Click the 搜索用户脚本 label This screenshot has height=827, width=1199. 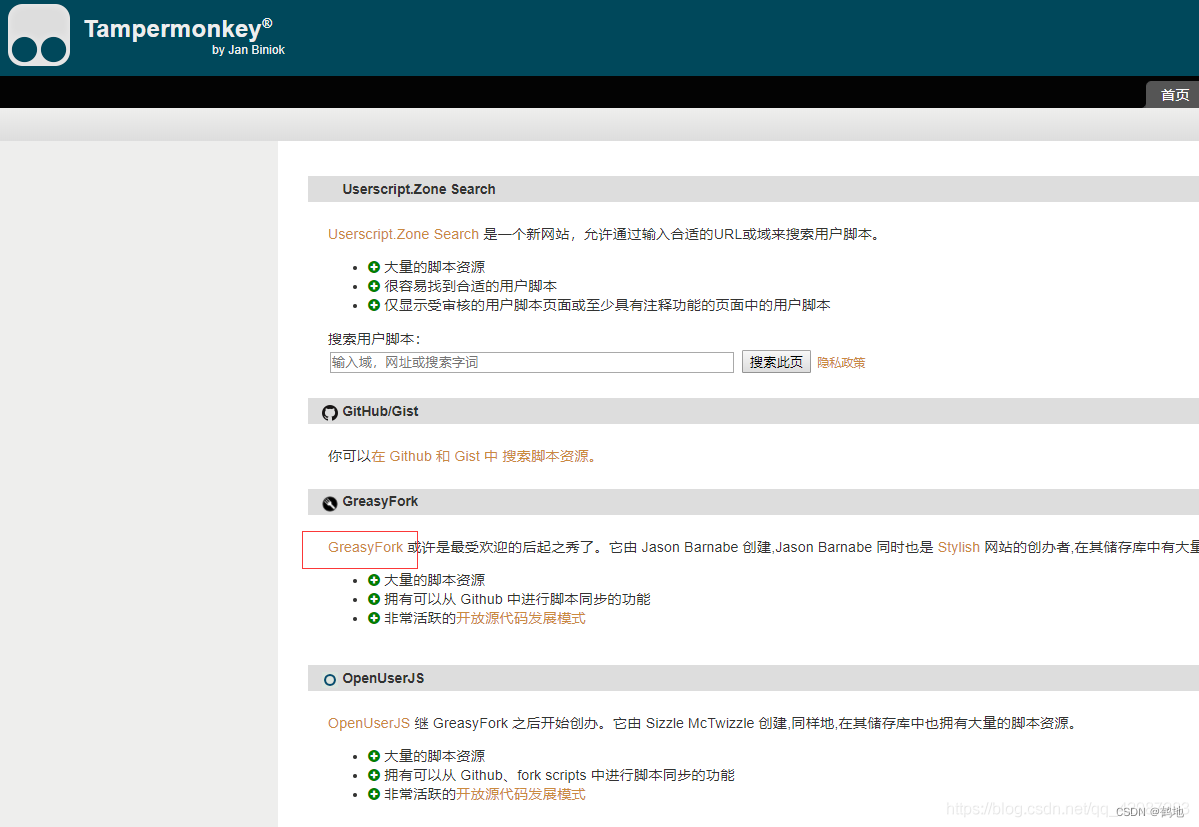click(374, 339)
